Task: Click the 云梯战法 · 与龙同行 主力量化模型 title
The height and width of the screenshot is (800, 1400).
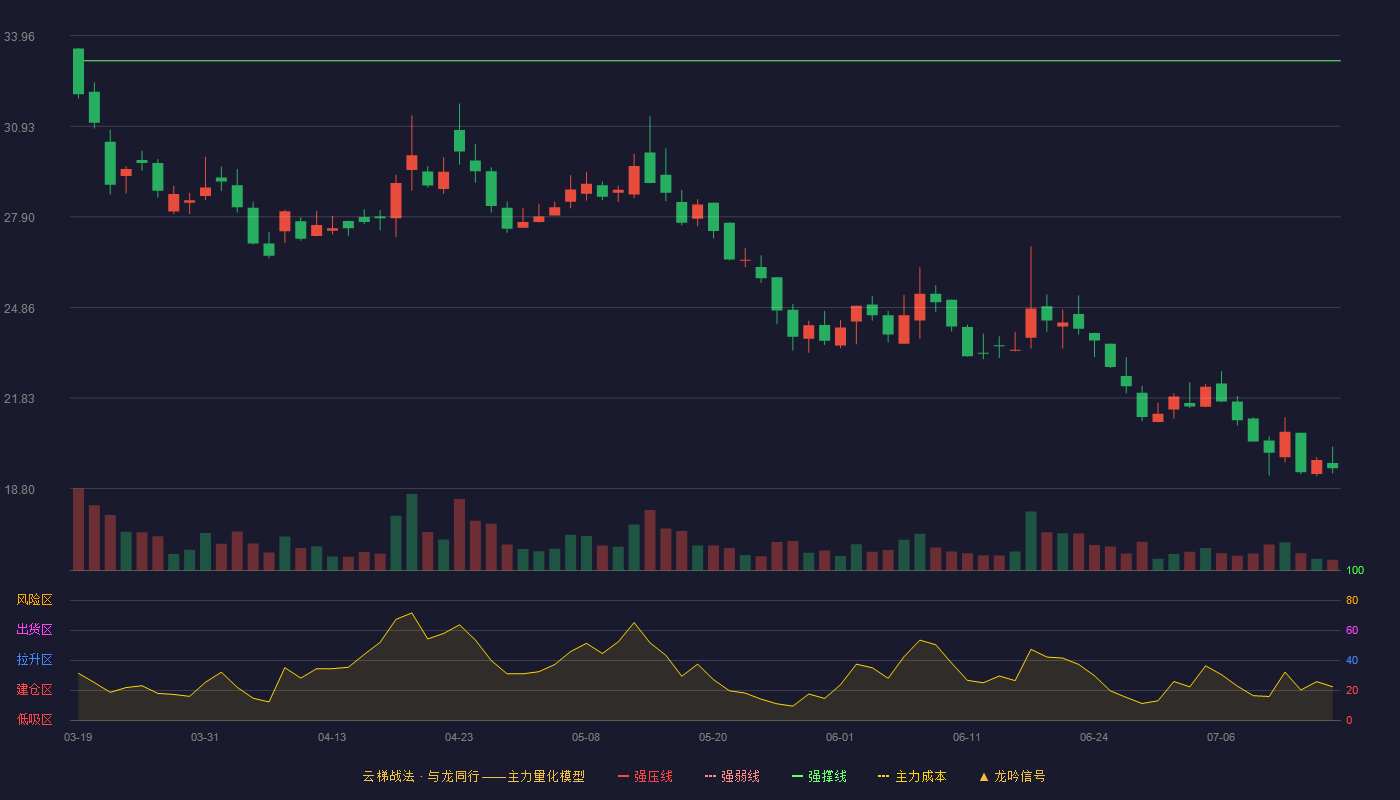Action: (x=473, y=776)
